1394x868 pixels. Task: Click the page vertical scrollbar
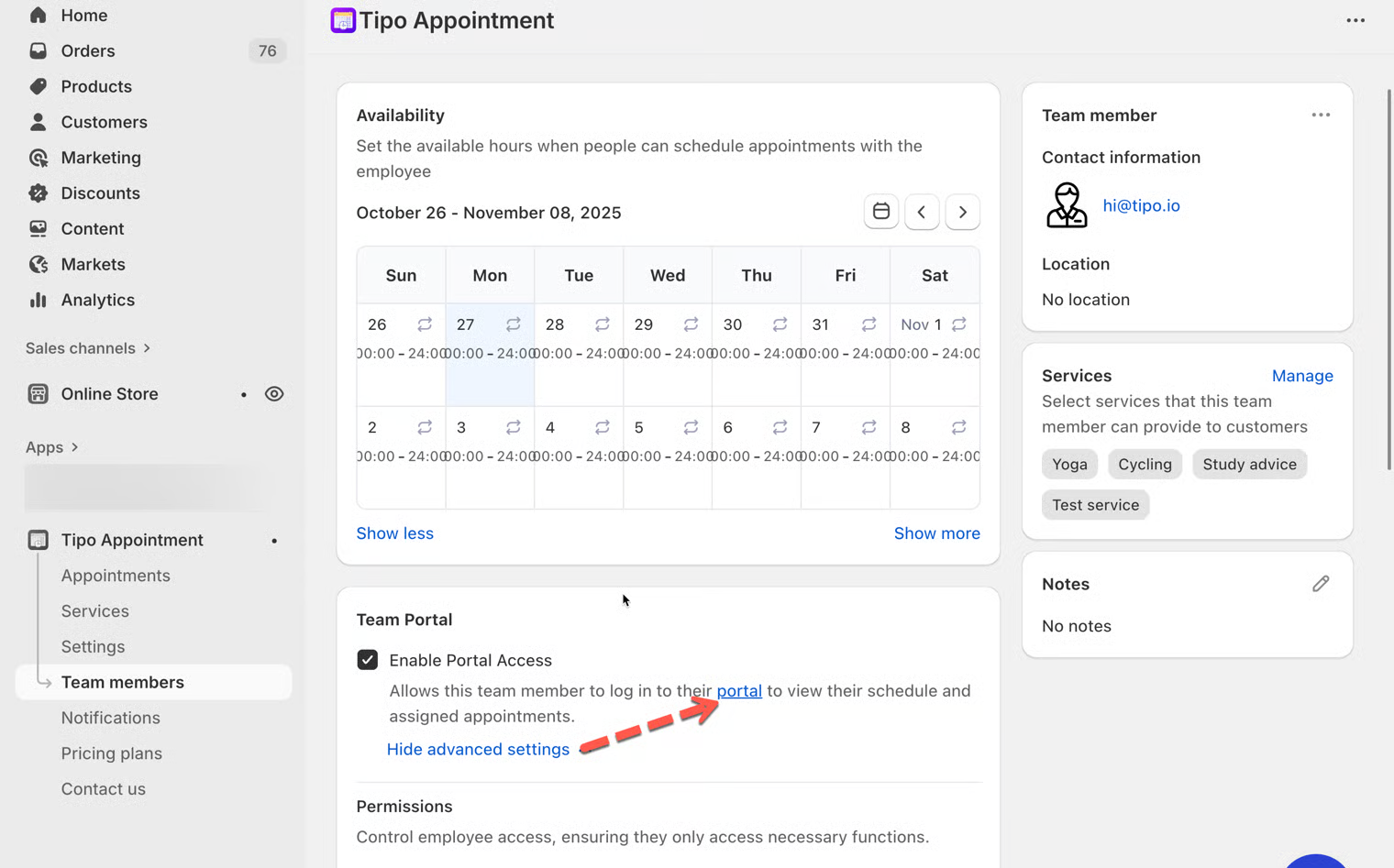tap(1388, 275)
